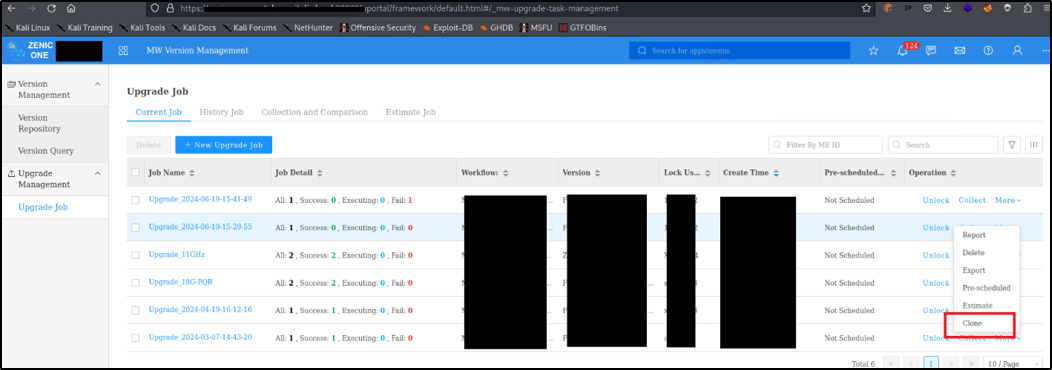Open the Upgrade_18G-PQR job link

pos(180,283)
